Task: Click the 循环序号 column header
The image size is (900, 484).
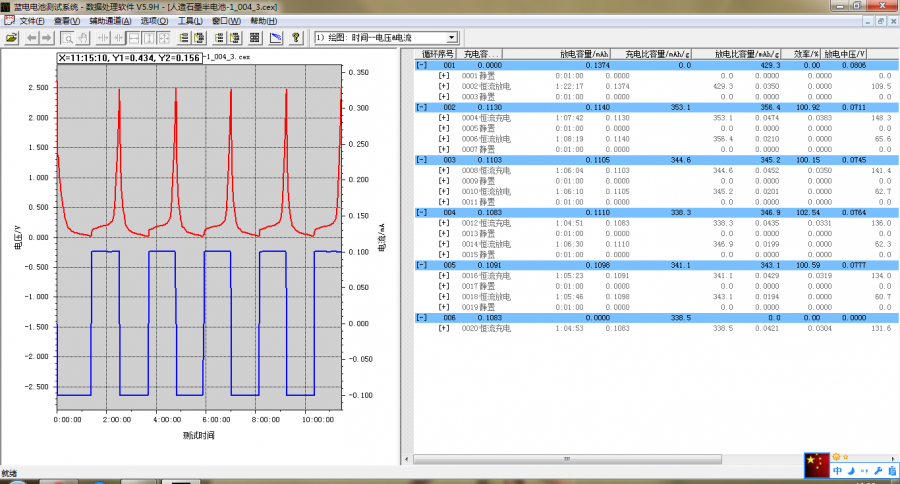Action: pyautogui.click(x=438, y=54)
